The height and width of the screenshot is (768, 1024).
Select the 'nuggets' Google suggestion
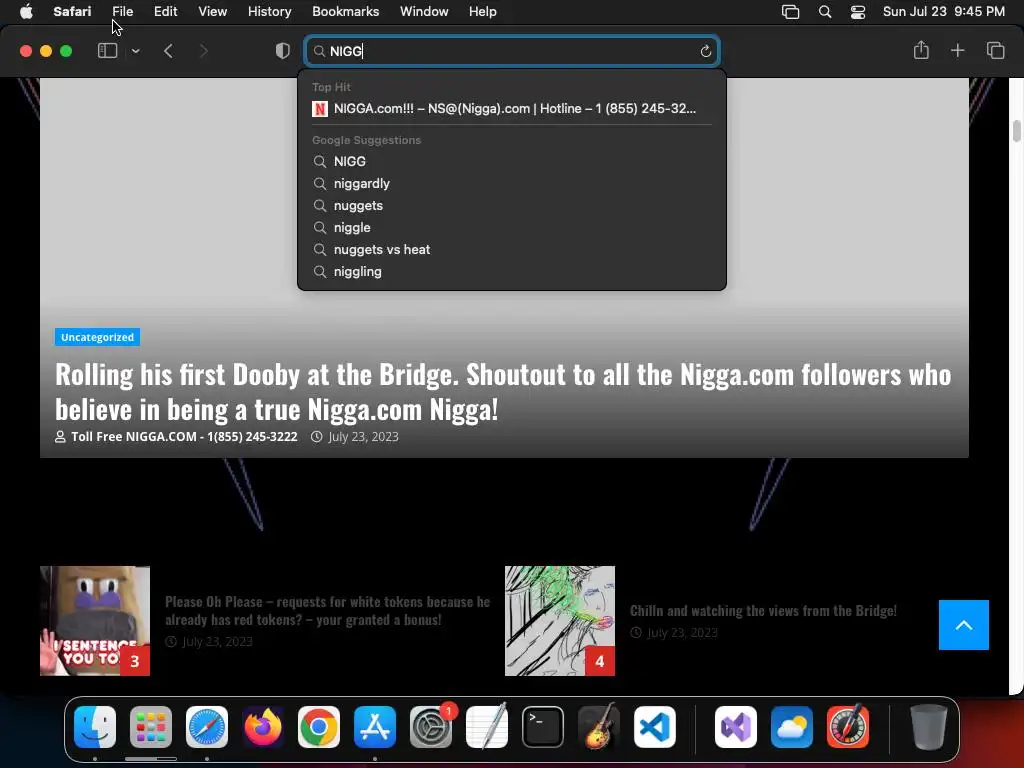pyautogui.click(x=512, y=206)
